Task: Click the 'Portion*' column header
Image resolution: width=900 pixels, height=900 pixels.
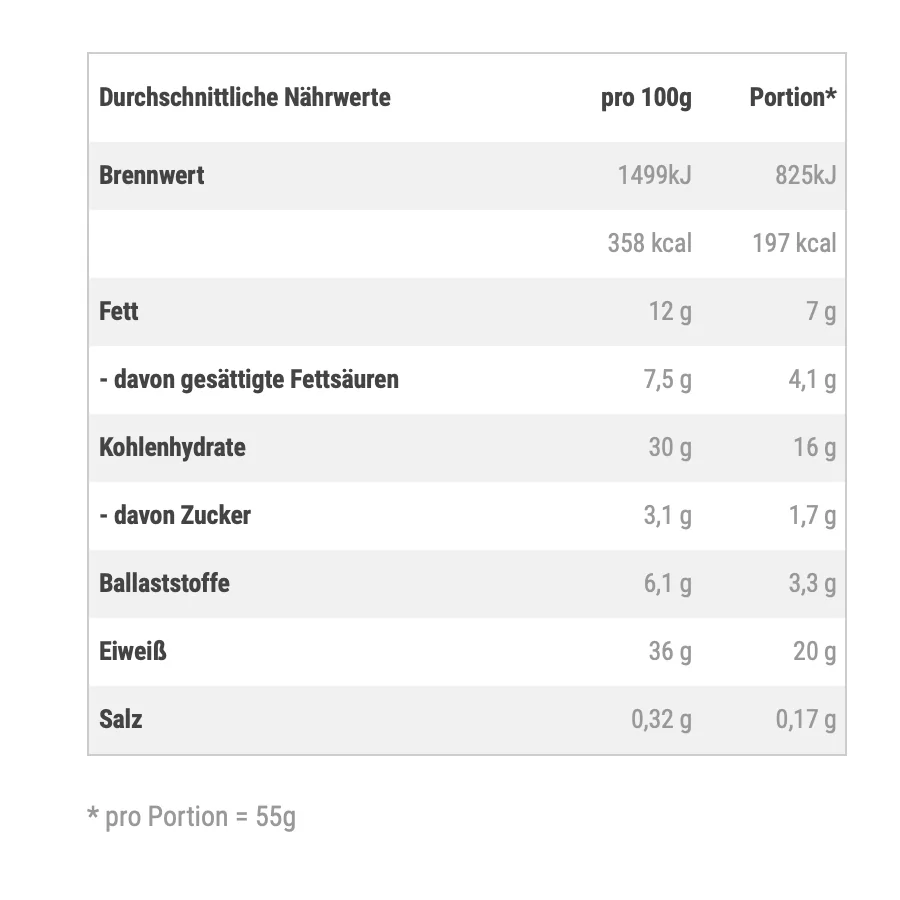Action: point(792,98)
